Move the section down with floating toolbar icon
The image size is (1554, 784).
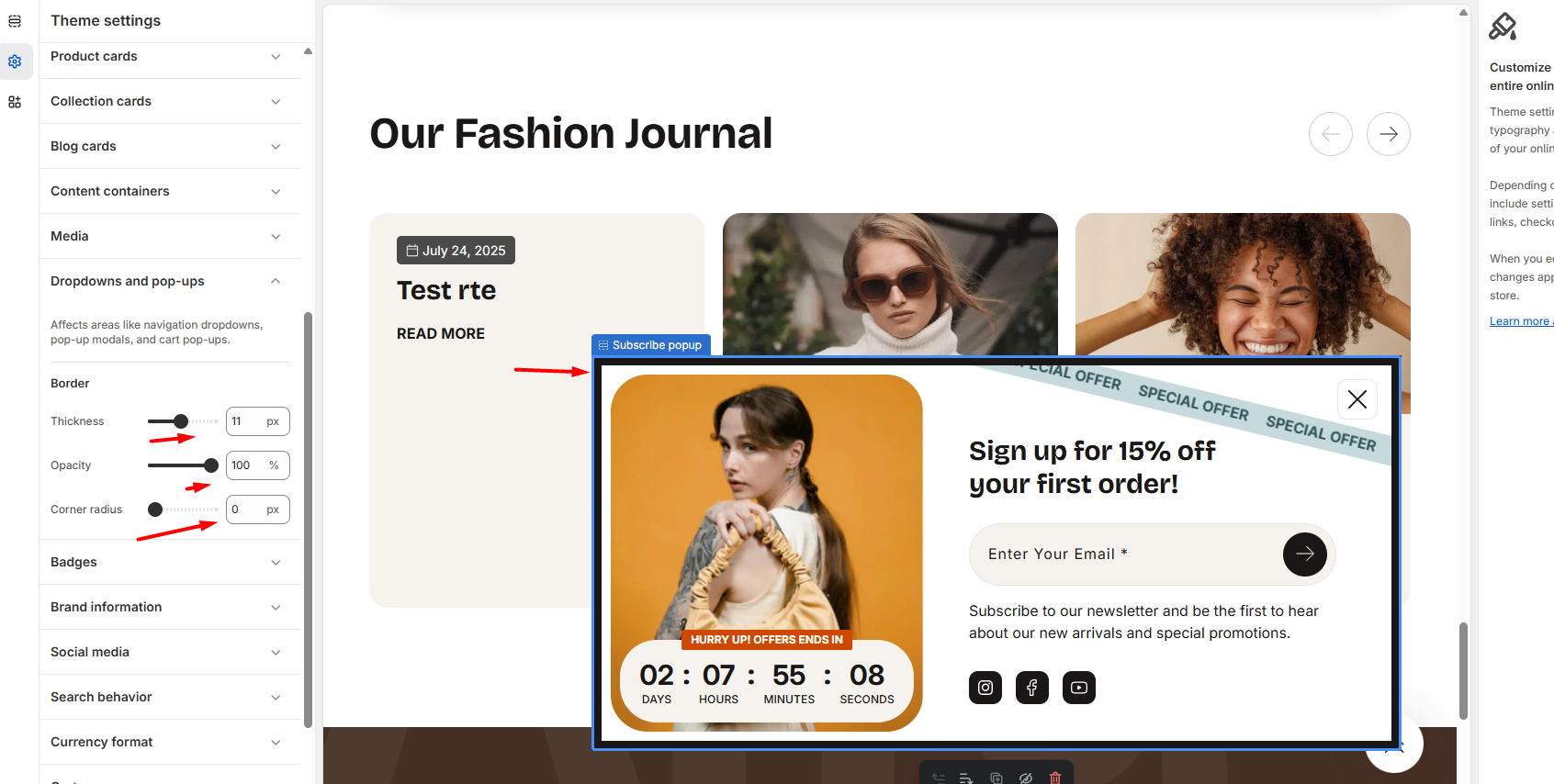[x=966, y=778]
